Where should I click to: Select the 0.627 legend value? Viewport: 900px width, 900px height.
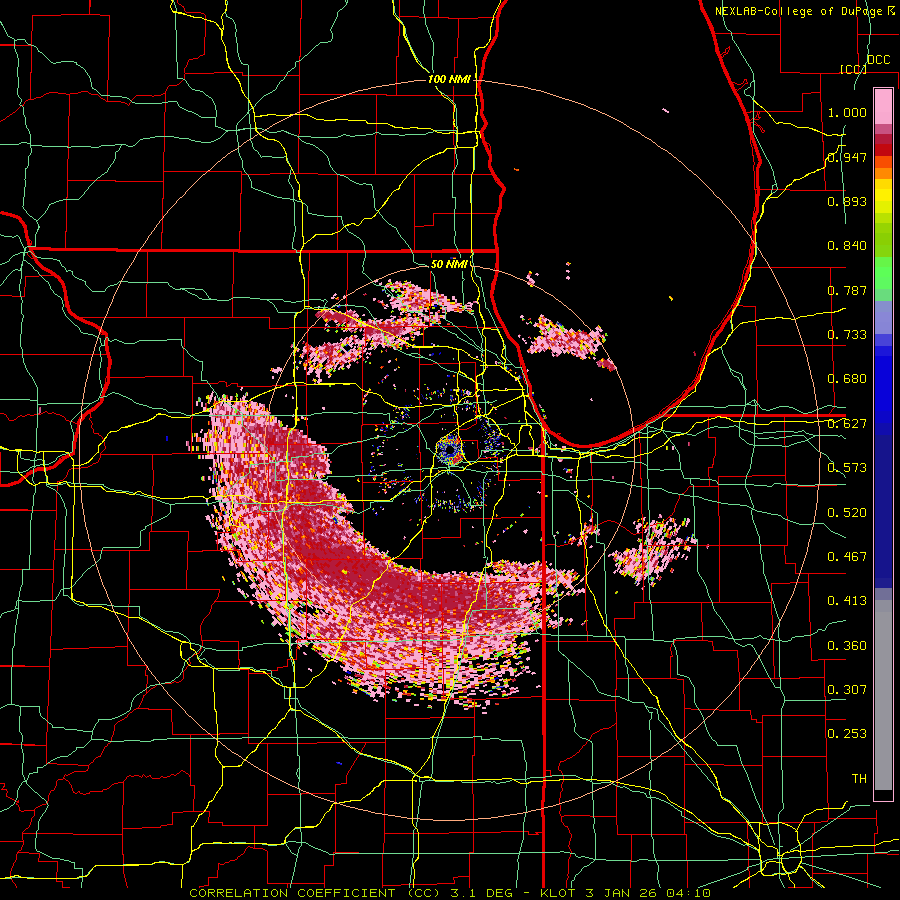[847, 424]
